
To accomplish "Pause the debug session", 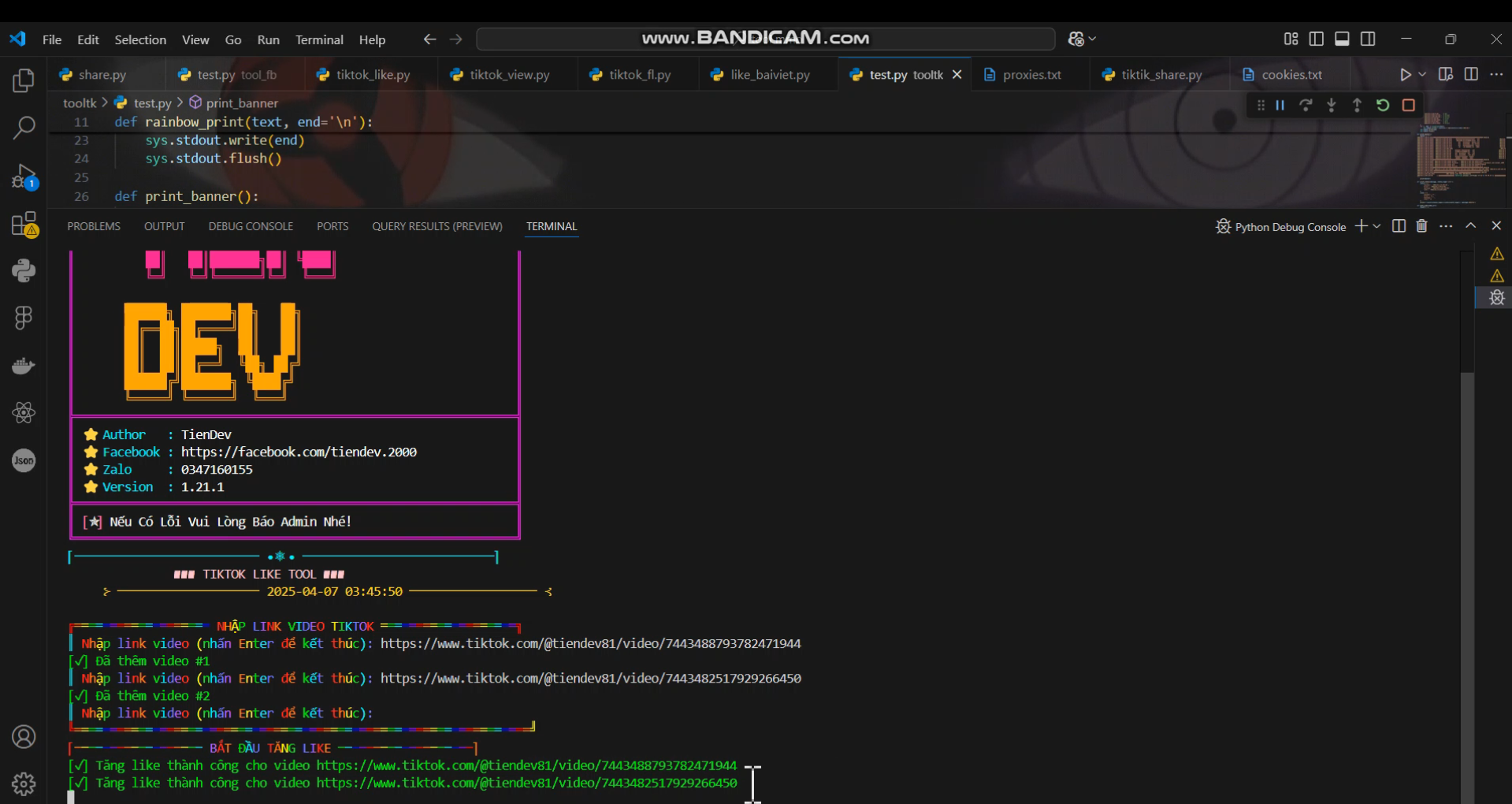I will 1280,106.
